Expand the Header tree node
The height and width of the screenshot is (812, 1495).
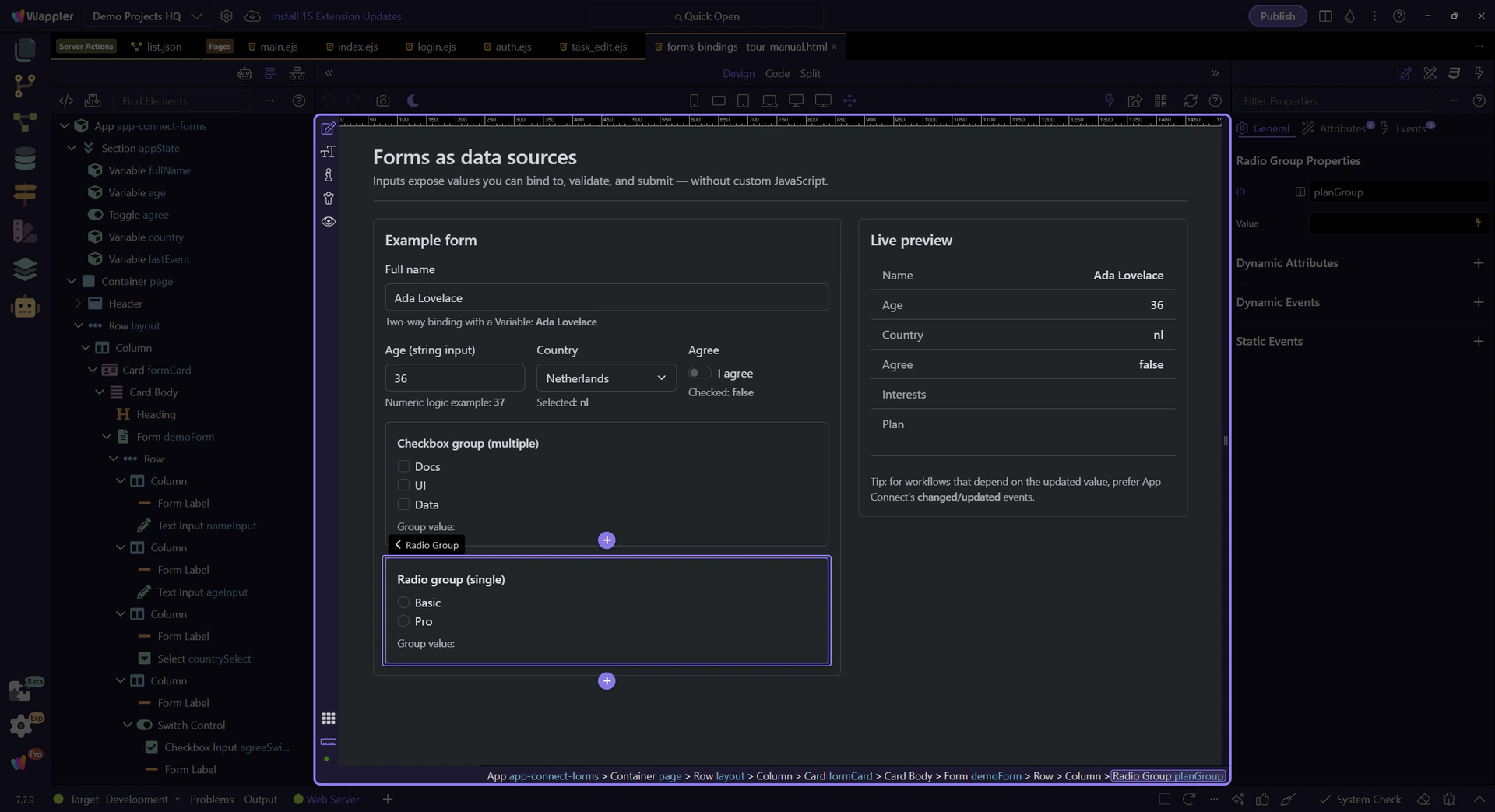[x=78, y=304]
